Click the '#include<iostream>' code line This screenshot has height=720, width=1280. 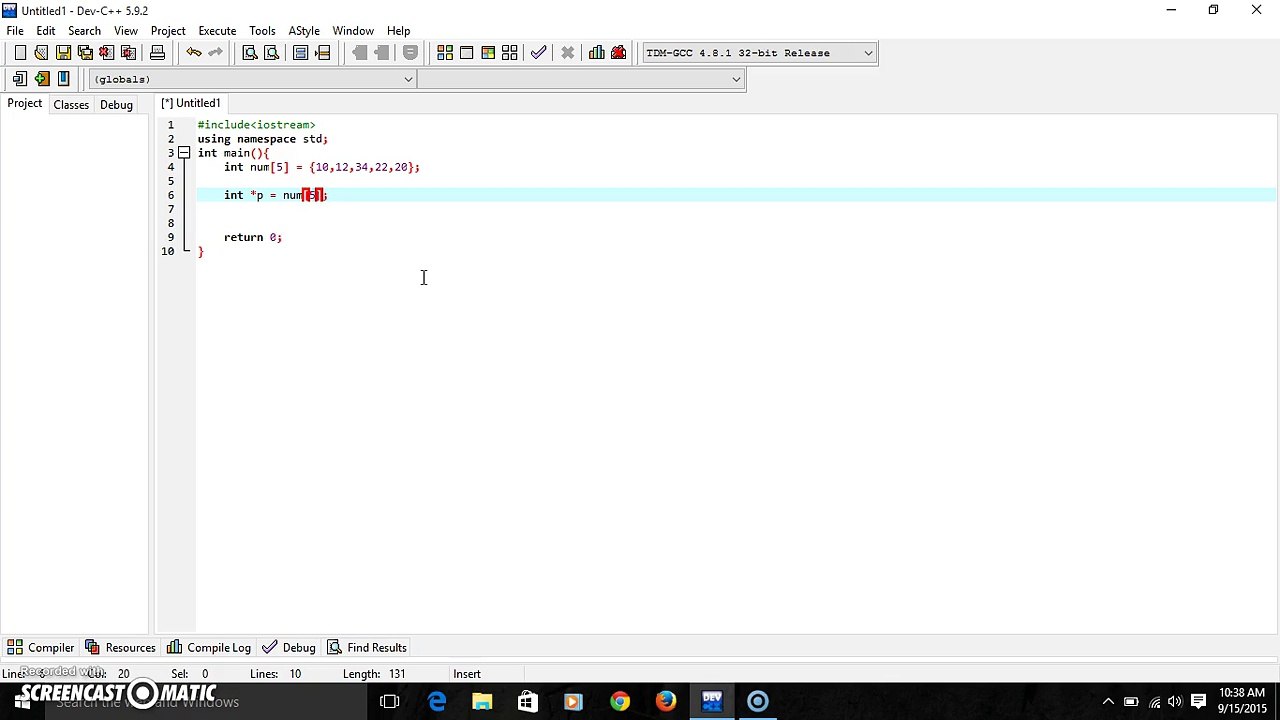256,125
